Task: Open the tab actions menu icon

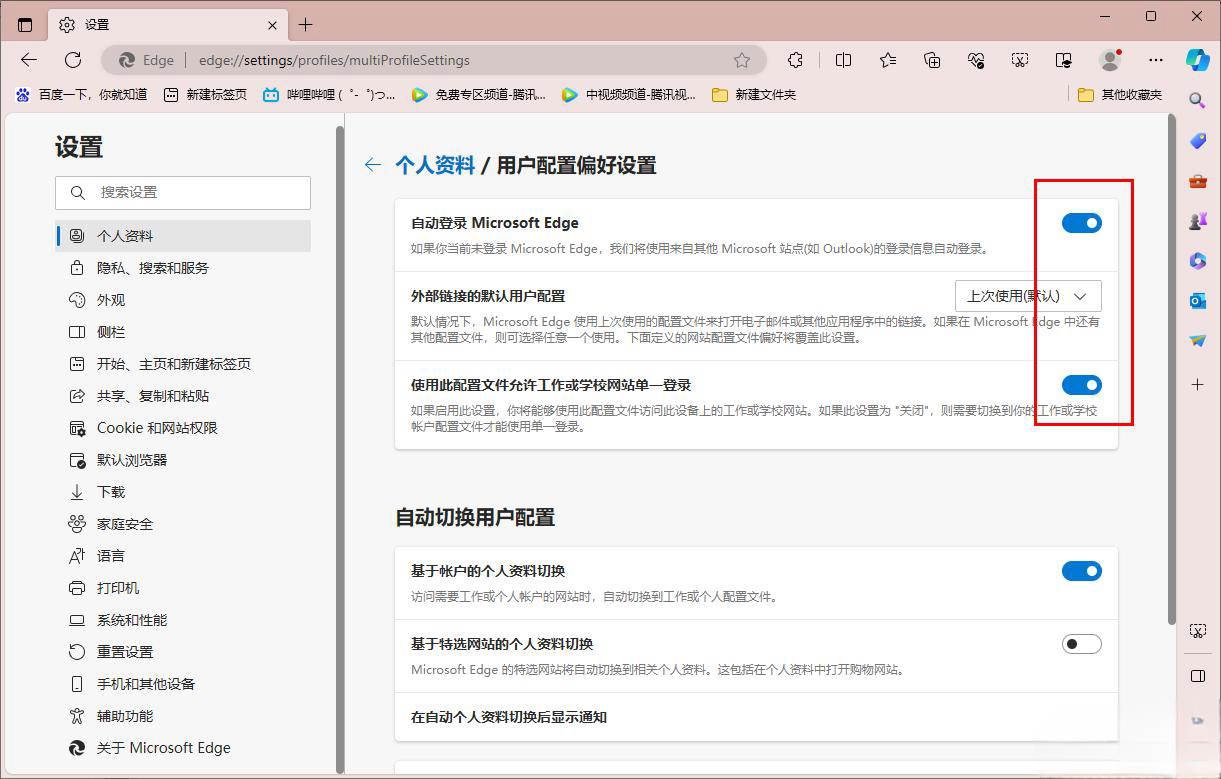Action: (x=25, y=25)
